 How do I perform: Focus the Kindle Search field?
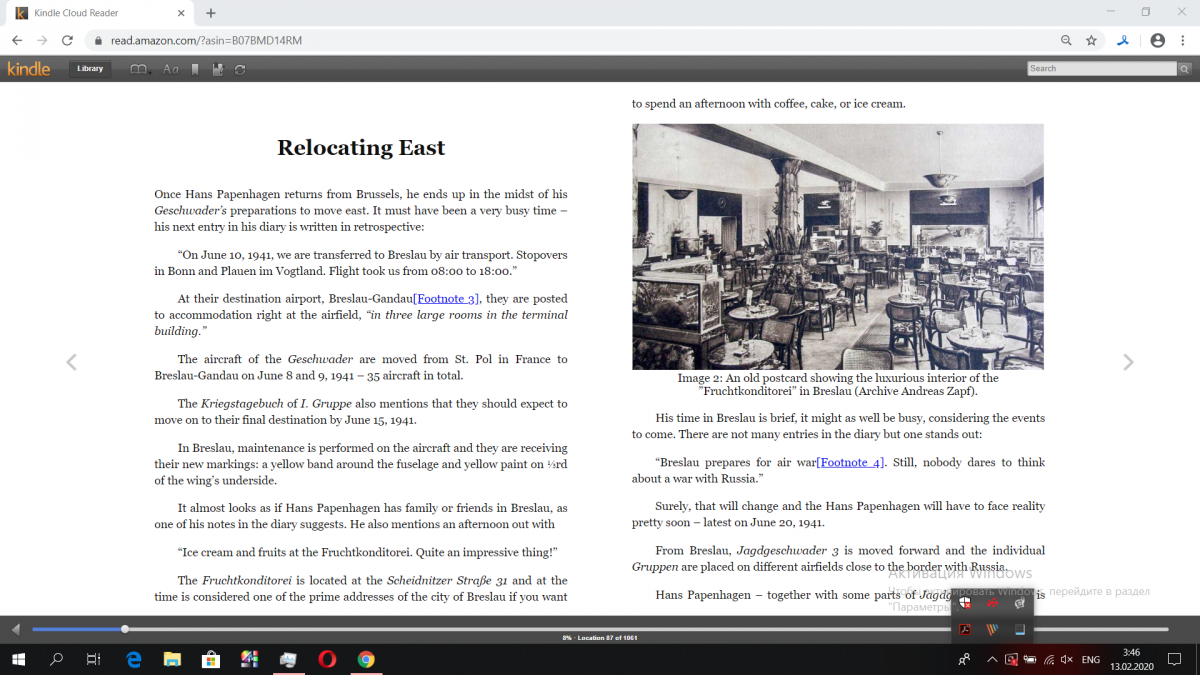click(1101, 69)
